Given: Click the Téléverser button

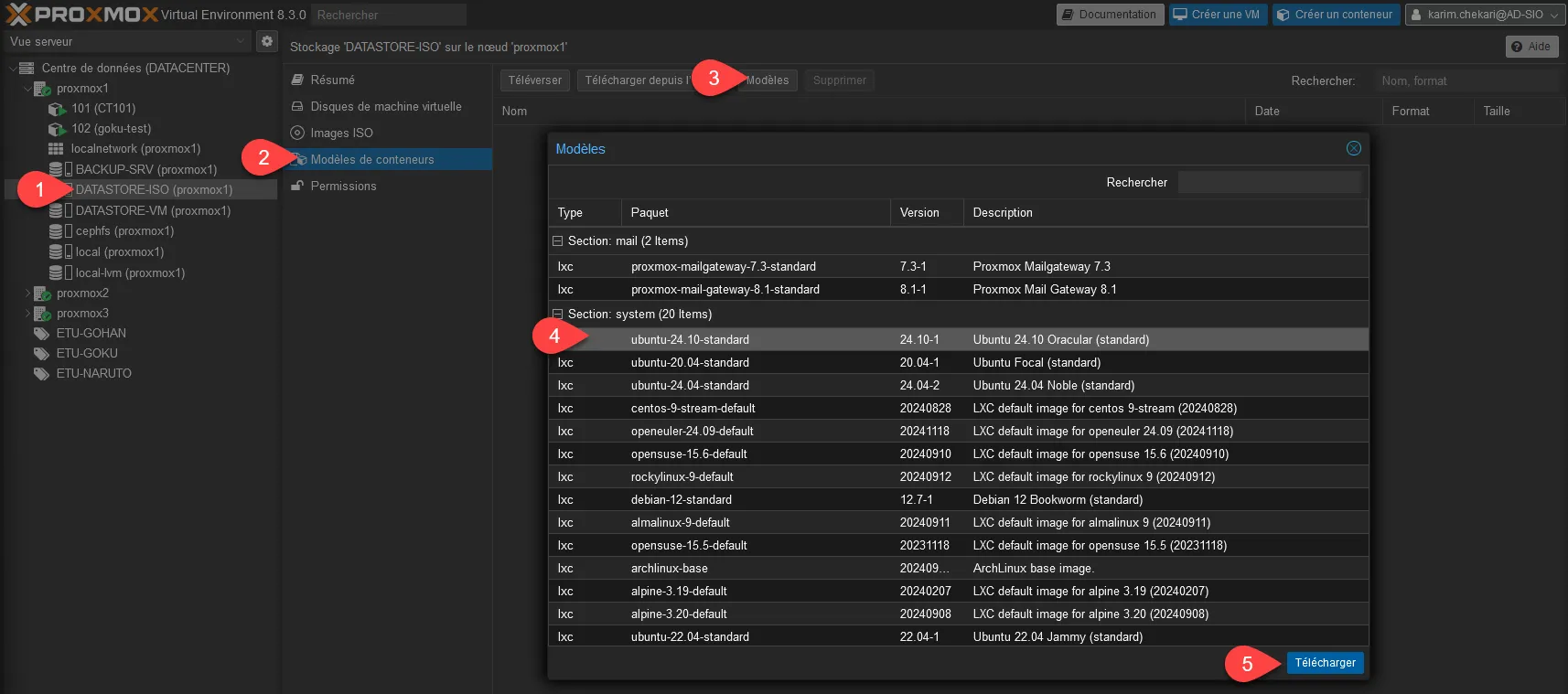Looking at the screenshot, I should coord(535,80).
